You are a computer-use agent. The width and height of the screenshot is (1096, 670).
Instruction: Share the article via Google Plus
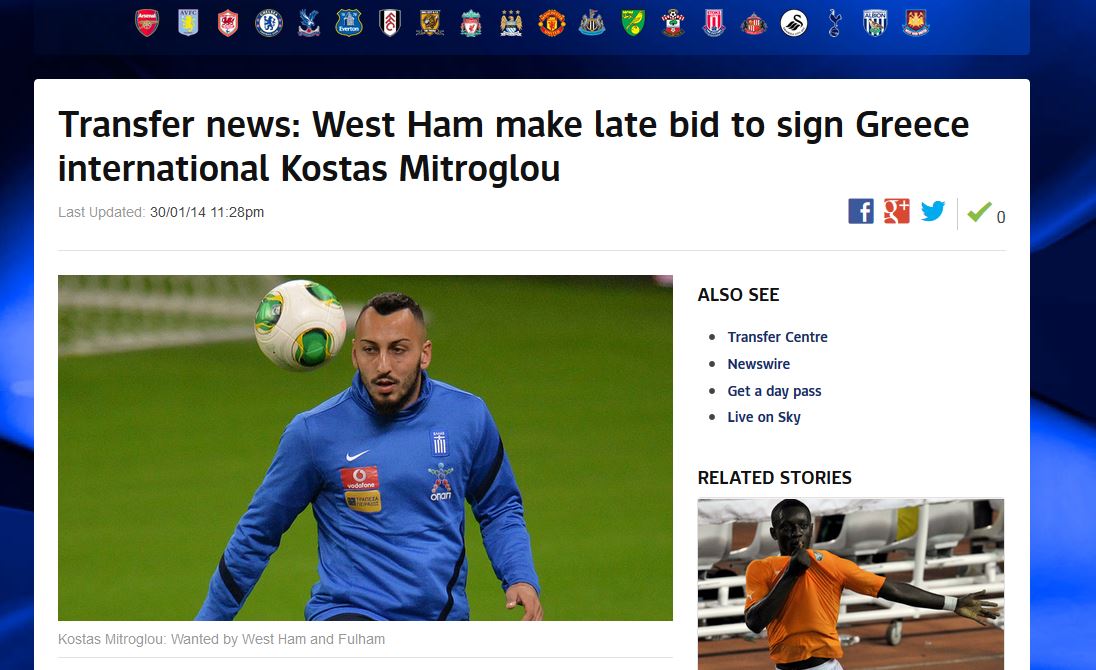click(897, 211)
